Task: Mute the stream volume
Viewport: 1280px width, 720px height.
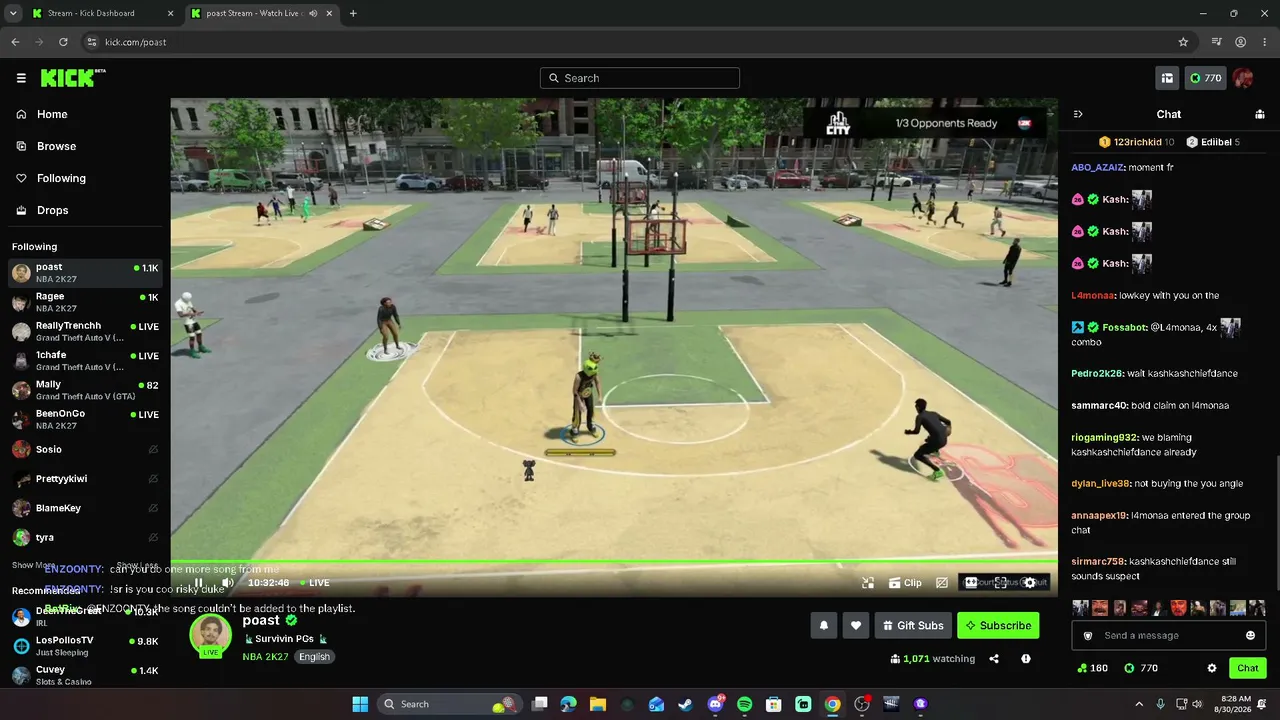Action: pyautogui.click(x=228, y=583)
